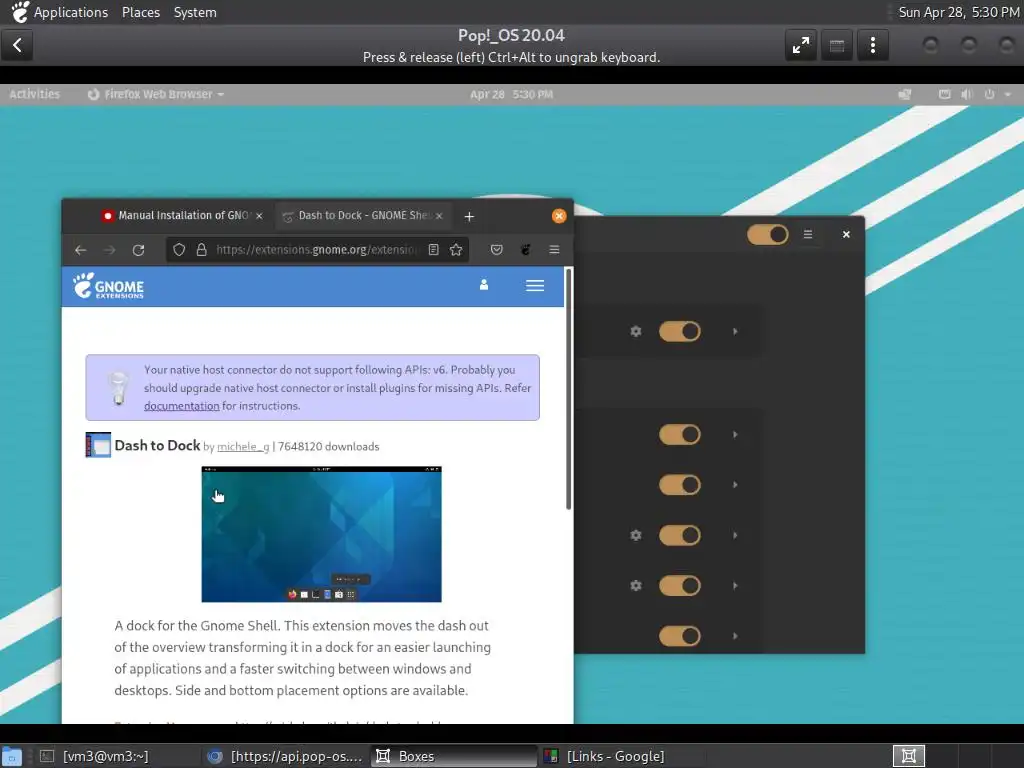Click the padlock site security icon
Viewport: 1024px width, 768px height.
coord(201,249)
